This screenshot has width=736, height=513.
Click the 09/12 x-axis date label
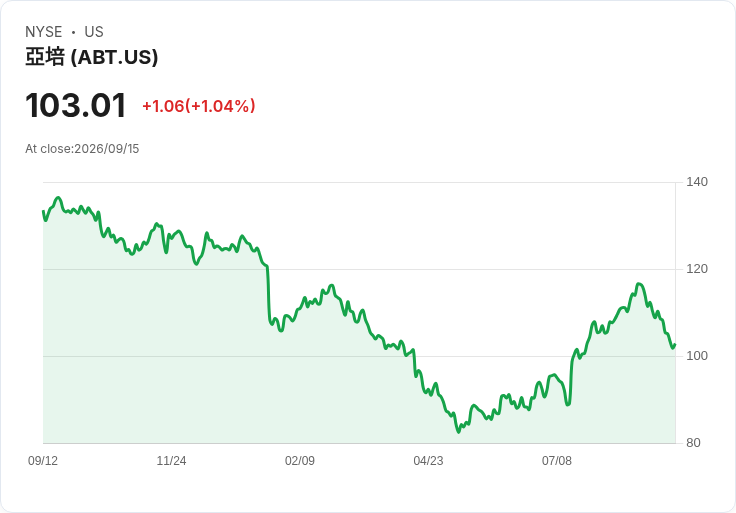pyautogui.click(x=43, y=461)
